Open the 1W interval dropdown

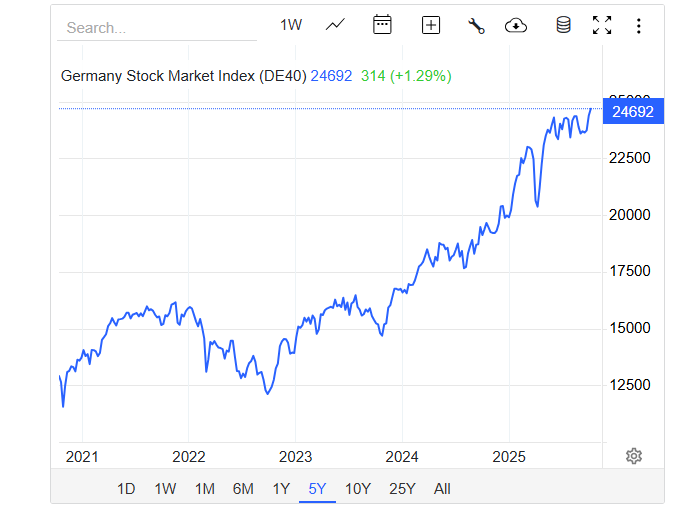pyautogui.click(x=290, y=25)
